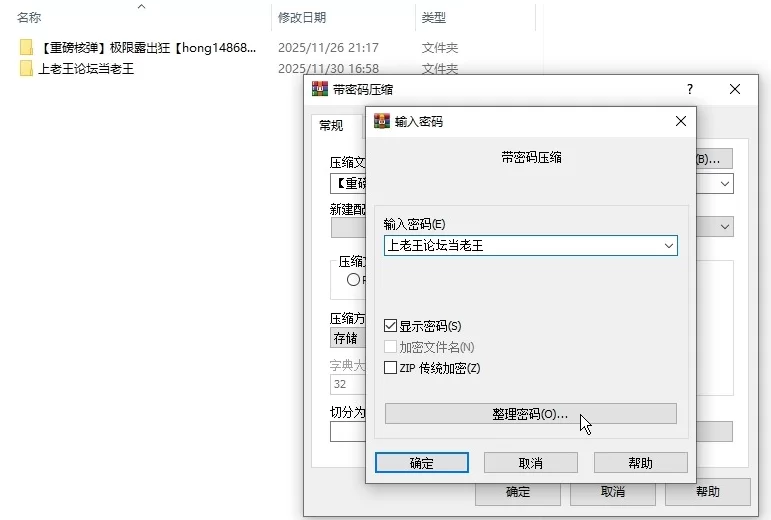Click the folder icon of 上老王论坛当老王
771x520 pixels.
pyautogui.click(x=26, y=69)
